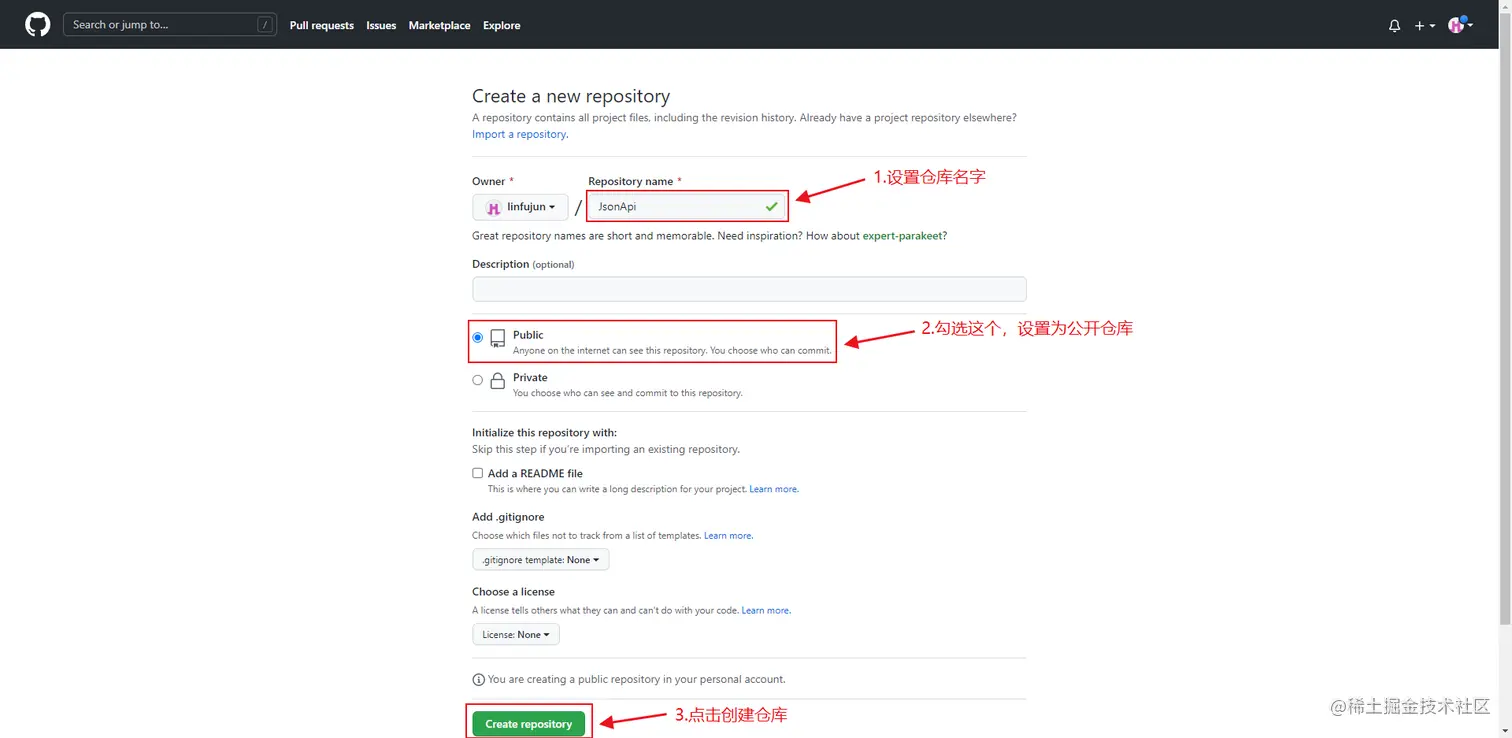Click the Create repository button
The width and height of the screenshot is (1512, 738).
pos(528,723)
